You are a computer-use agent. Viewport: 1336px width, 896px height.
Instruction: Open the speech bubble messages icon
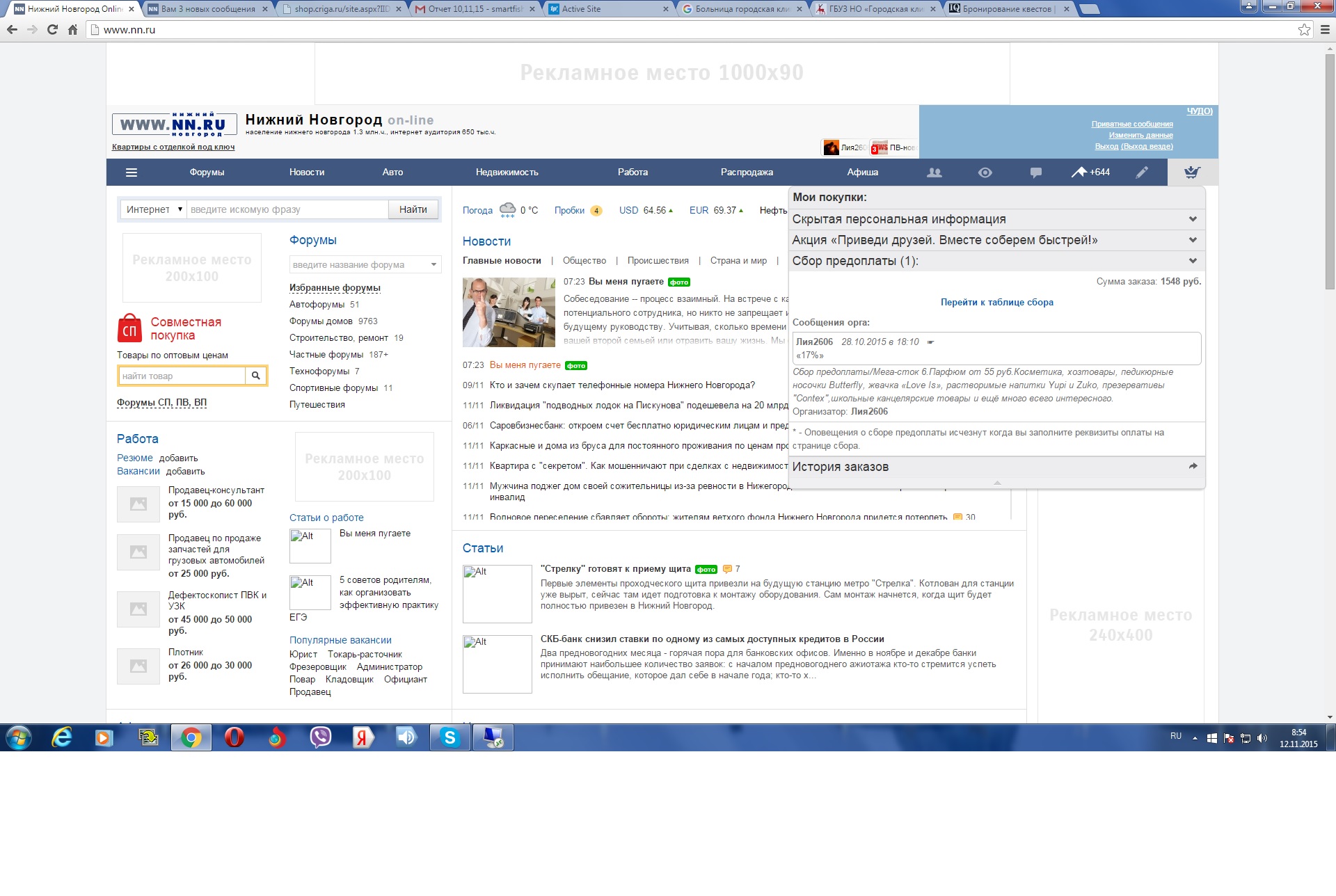pyautogui.click(x=1035, y=173)
